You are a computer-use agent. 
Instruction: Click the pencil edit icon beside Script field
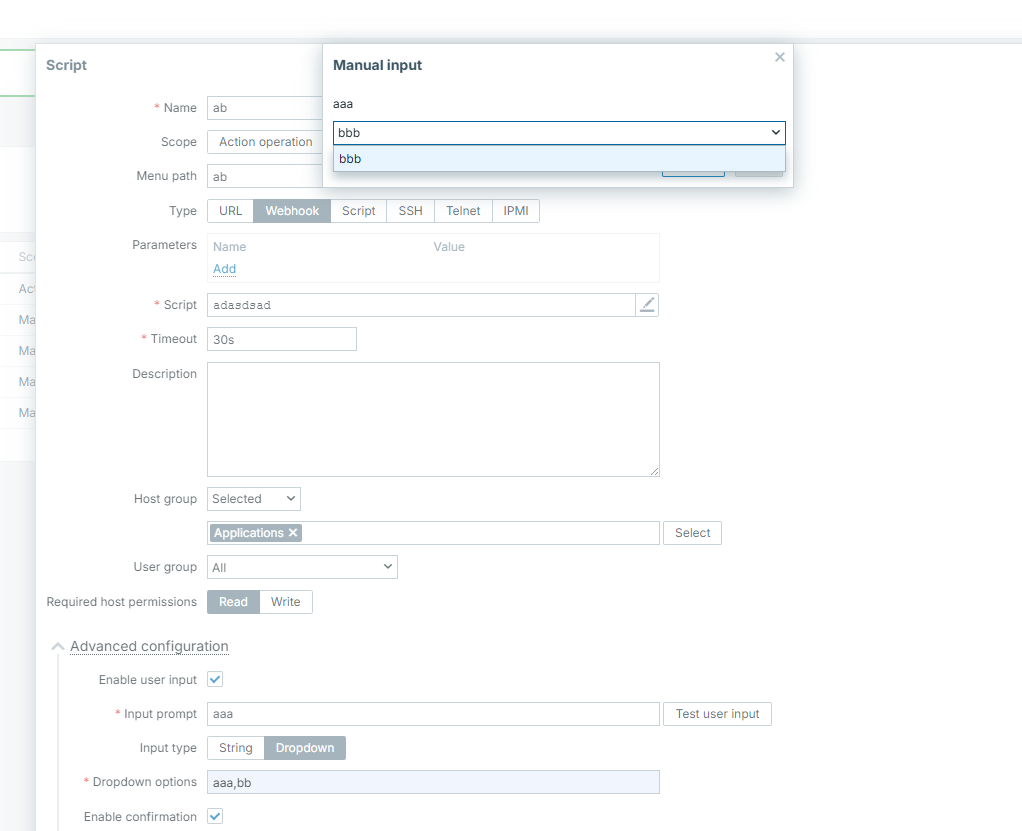[x=647, y=305]
